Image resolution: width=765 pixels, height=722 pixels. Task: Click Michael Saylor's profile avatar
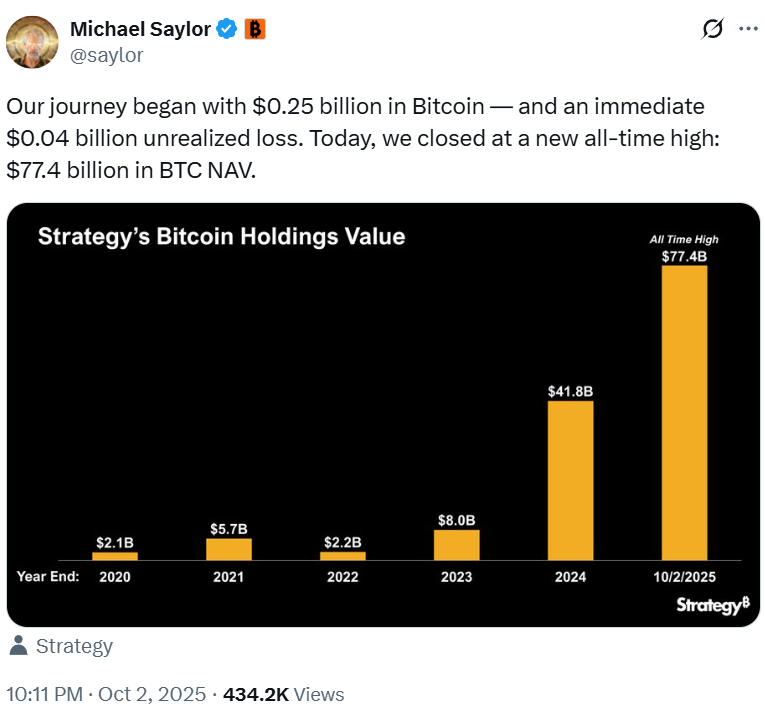32,41
